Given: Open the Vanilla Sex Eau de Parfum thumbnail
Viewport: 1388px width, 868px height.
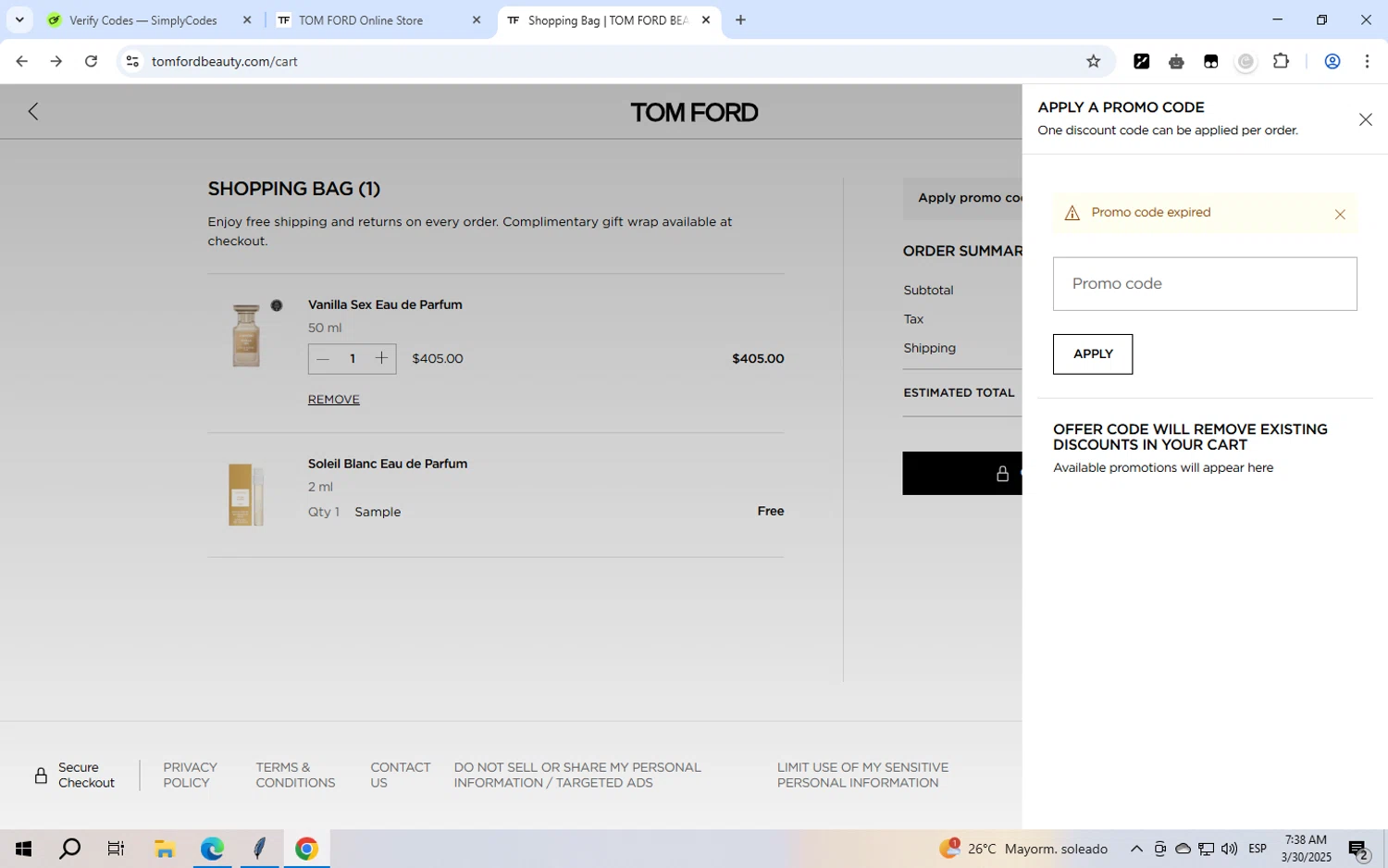Looking at the screenshot, I should [246, 335].
